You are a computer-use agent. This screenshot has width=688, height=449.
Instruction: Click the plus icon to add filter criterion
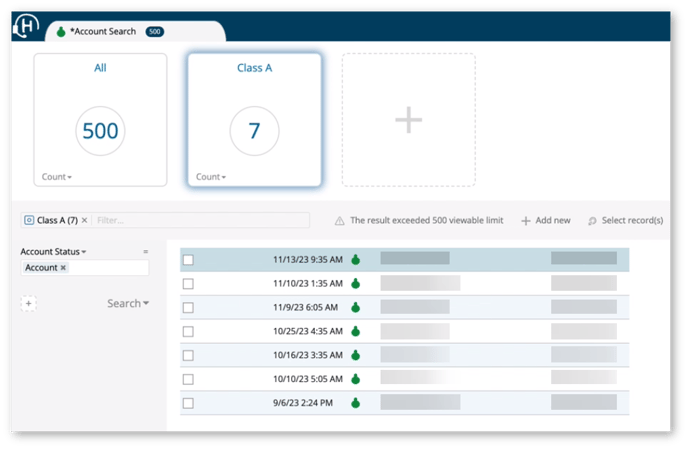[x=28, y=303]
